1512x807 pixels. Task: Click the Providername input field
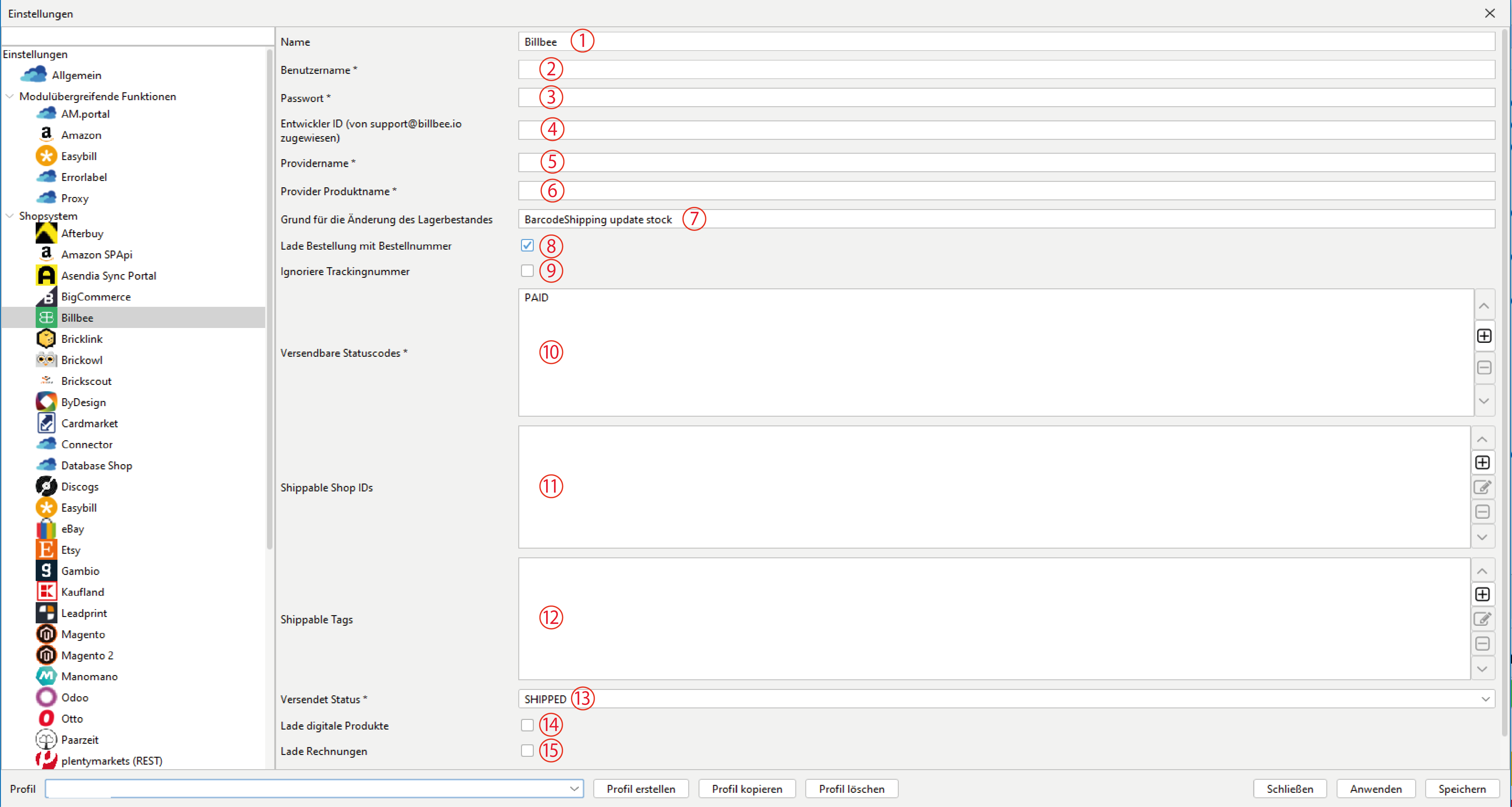(x=1006, y=163)
